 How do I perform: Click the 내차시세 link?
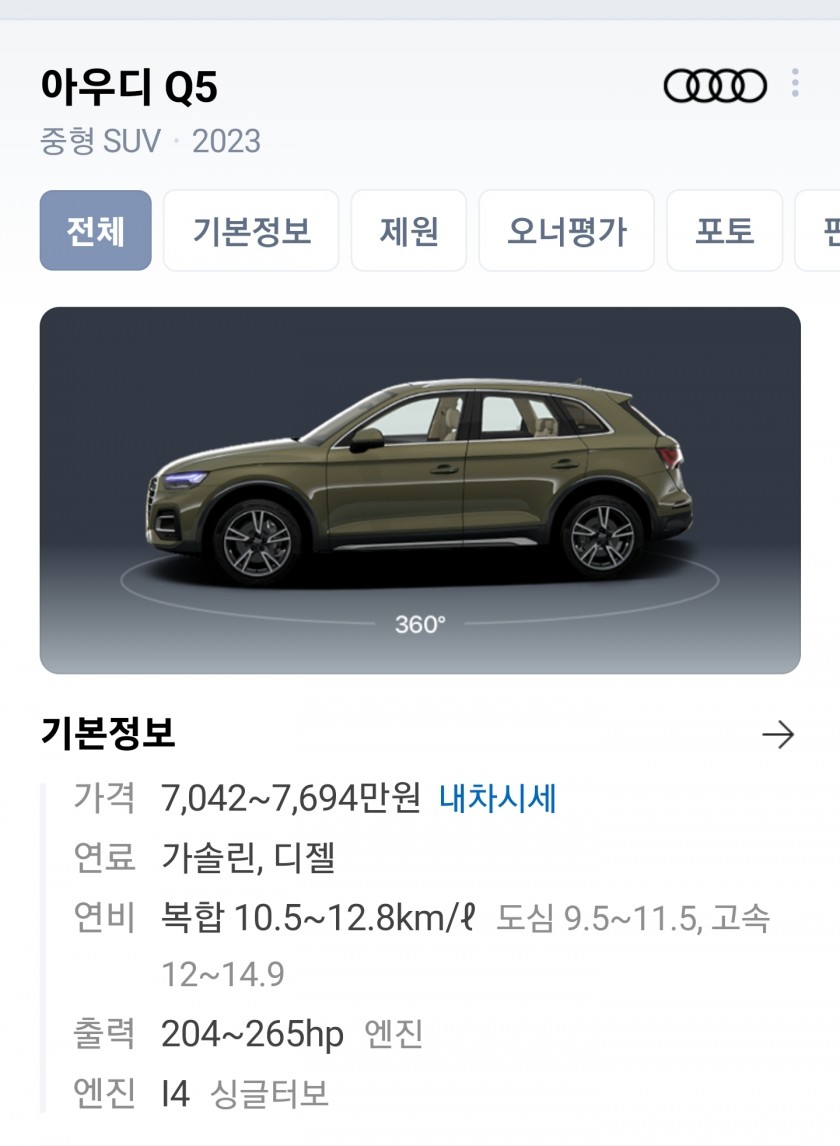[498, 797]
